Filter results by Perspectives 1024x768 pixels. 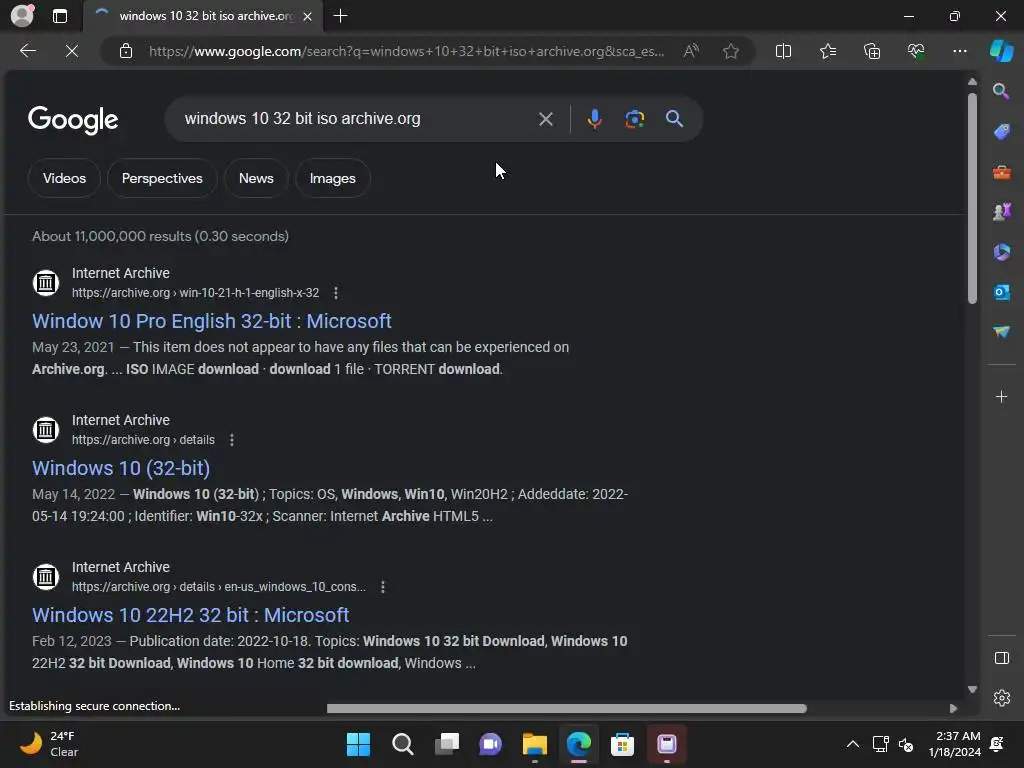coord(162,178)
